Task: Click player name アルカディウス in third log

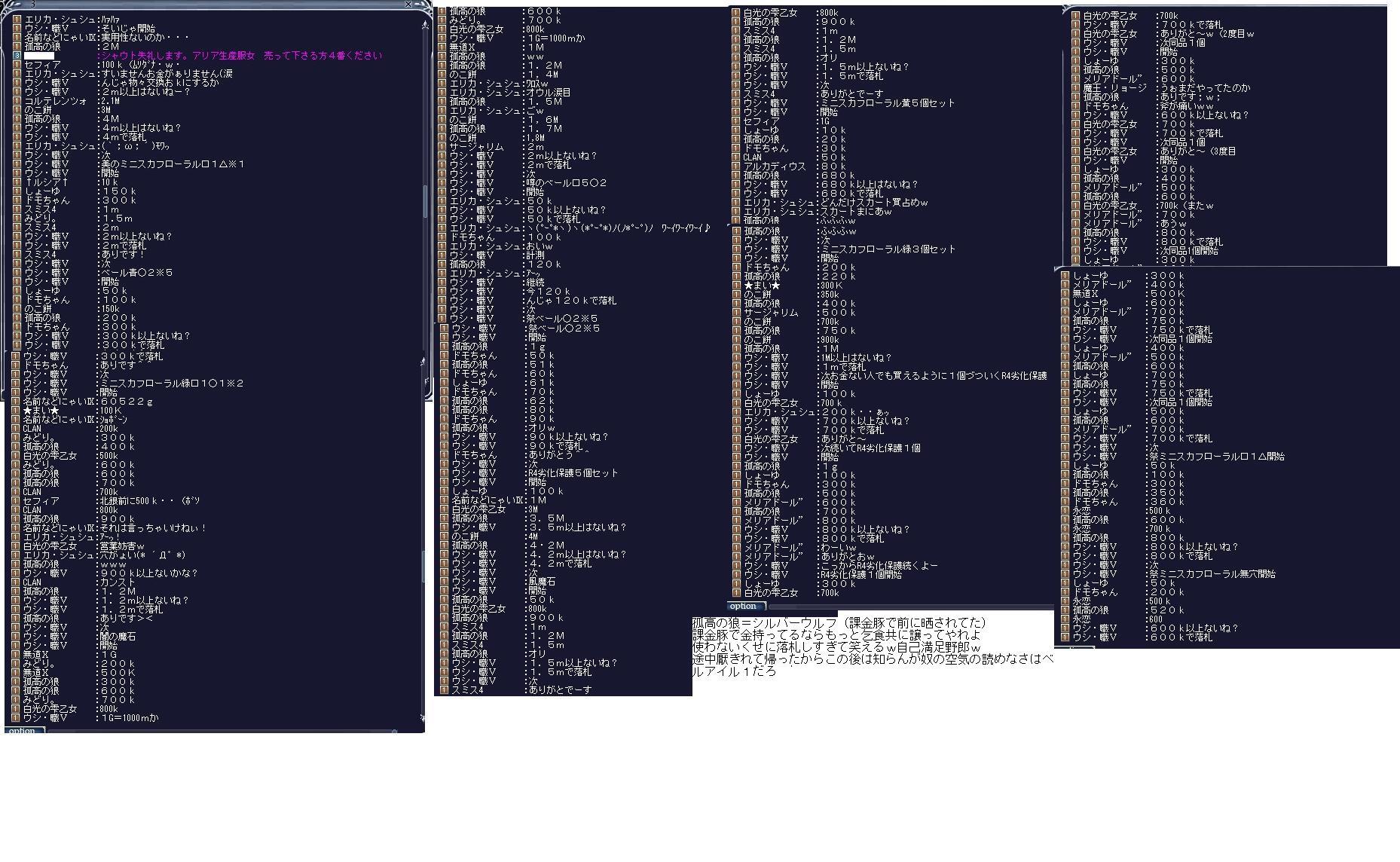Action: click(x=774, y=167)
